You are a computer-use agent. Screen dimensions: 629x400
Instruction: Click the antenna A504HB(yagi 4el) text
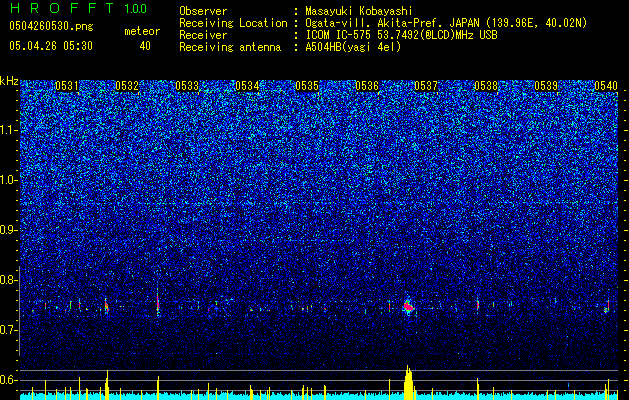pos(353,47)
